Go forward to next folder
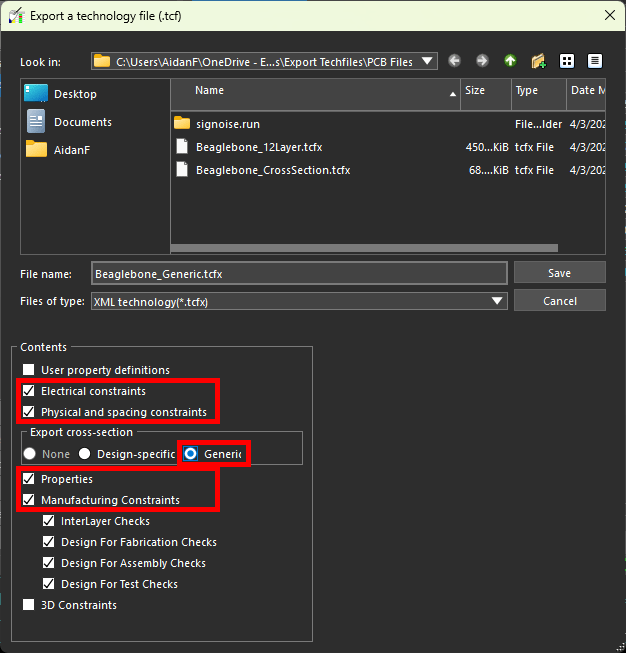This screenshot has height=653, width=626. 482,61
